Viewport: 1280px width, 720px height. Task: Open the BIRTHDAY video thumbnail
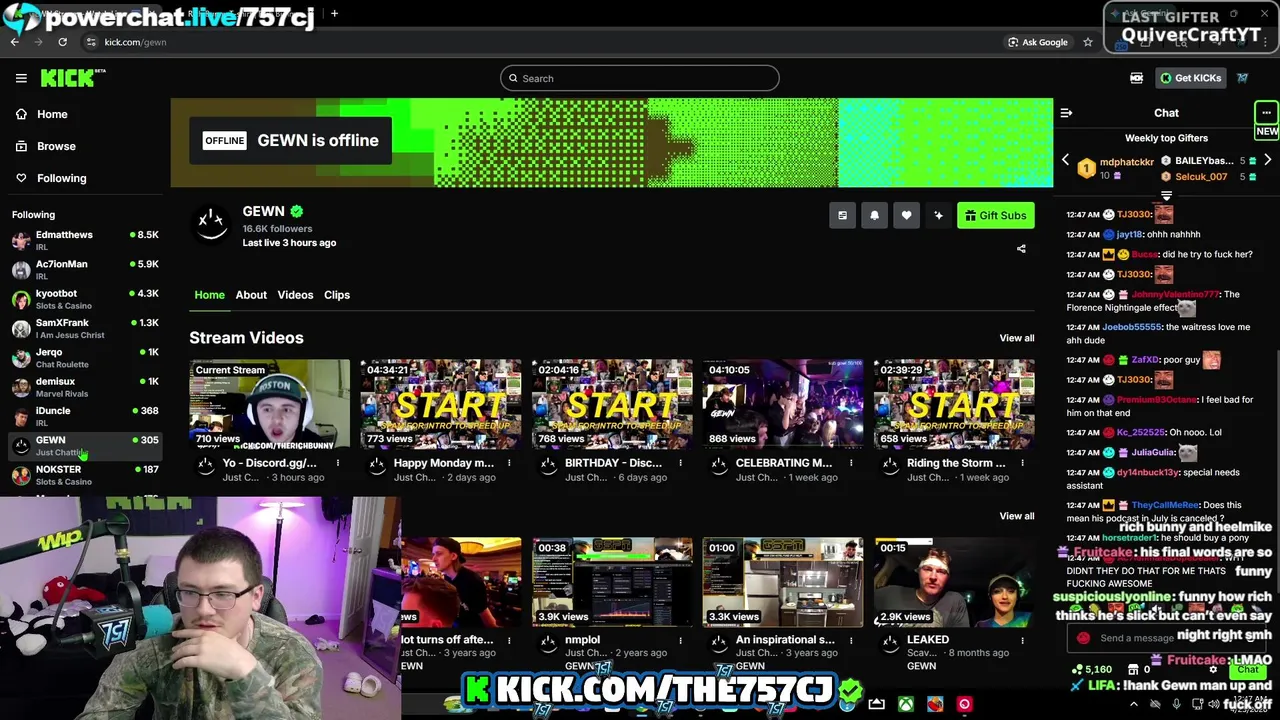pos(612,404)
